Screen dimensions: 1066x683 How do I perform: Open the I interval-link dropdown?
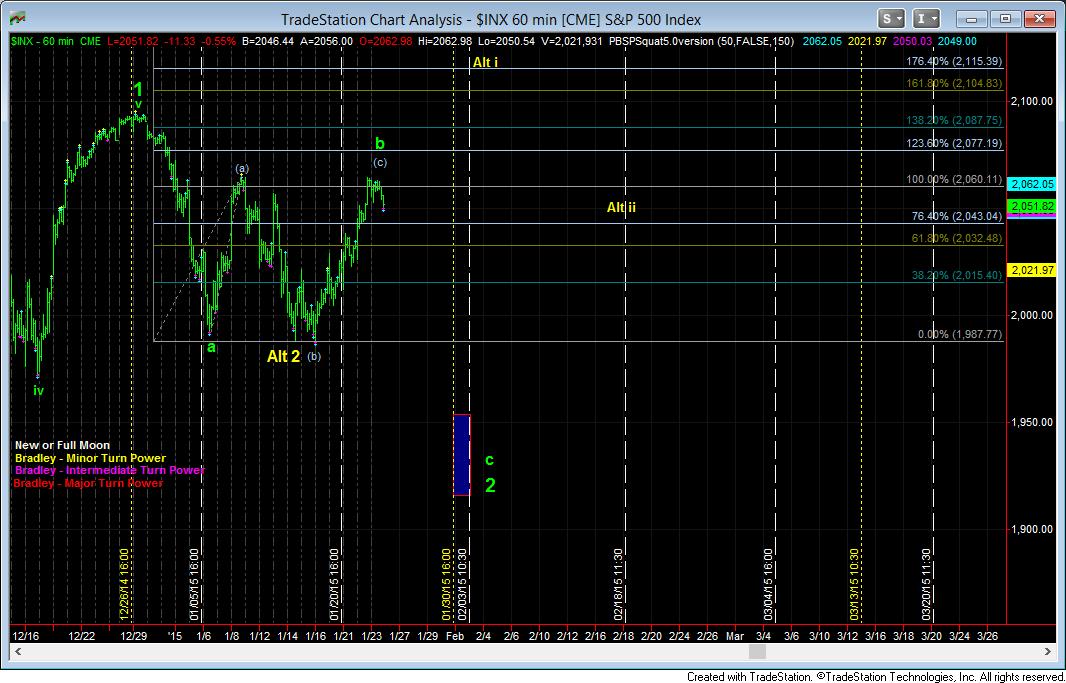coord(927,18)
